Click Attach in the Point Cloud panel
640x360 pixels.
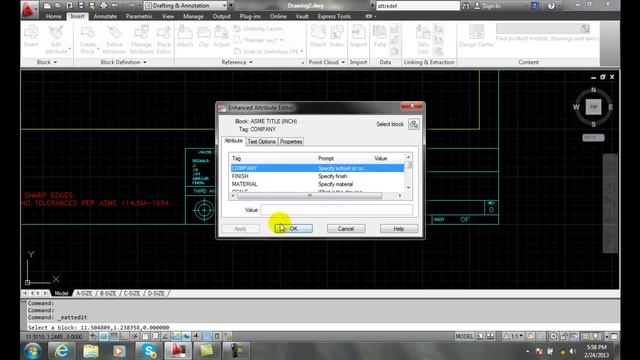318,36
